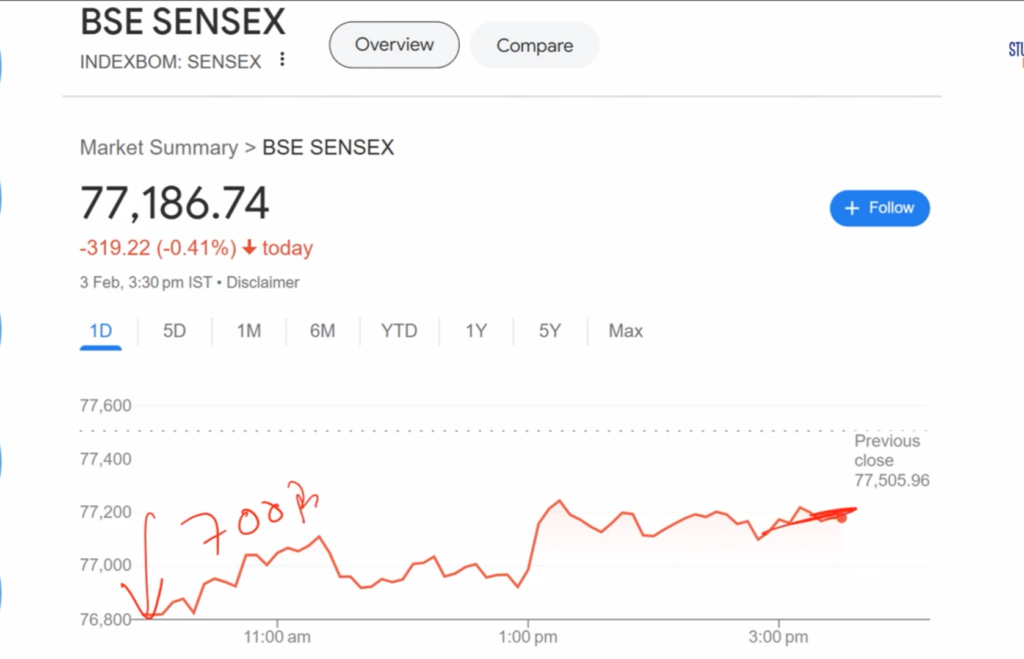Screen dimensions: 1024x659
Task: Click the 3:00 pm axis label
Action: click(778, 637)
